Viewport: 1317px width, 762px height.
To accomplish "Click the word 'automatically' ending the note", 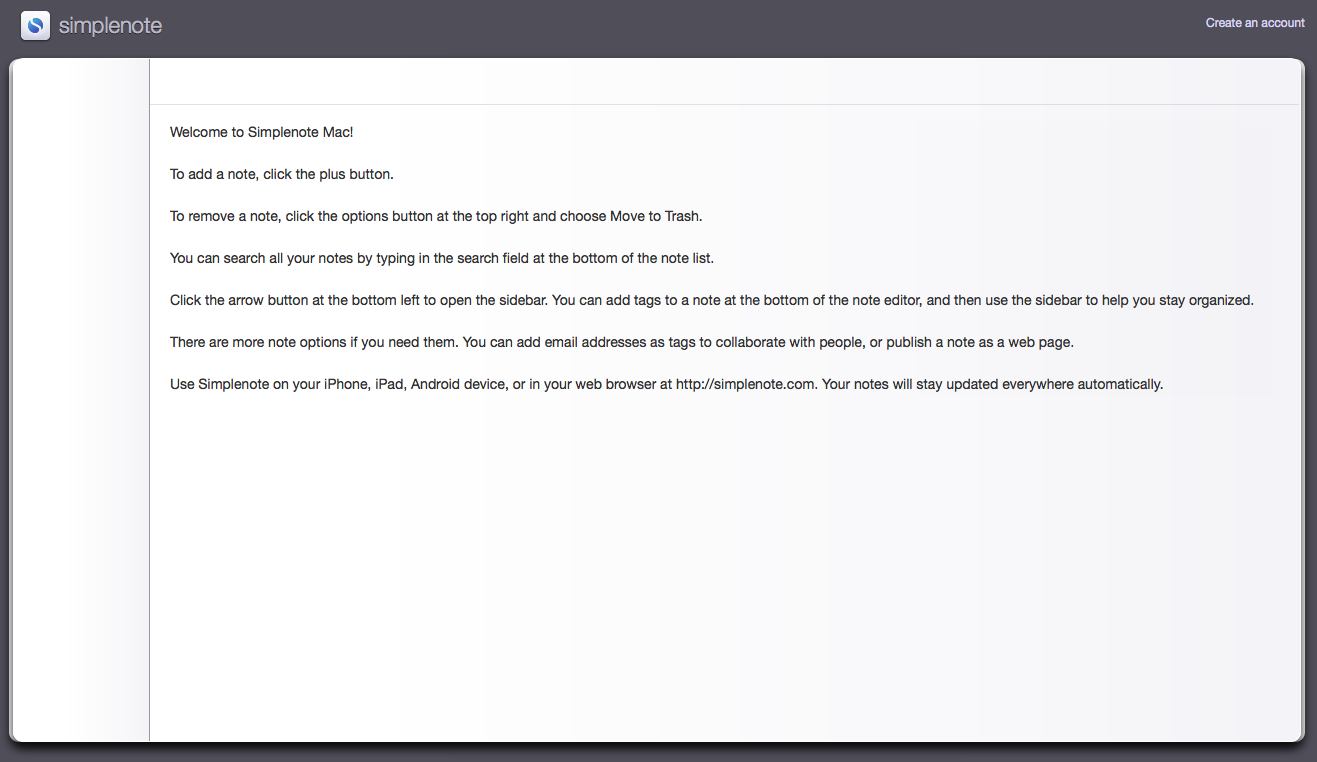I will click(1121, 384).
